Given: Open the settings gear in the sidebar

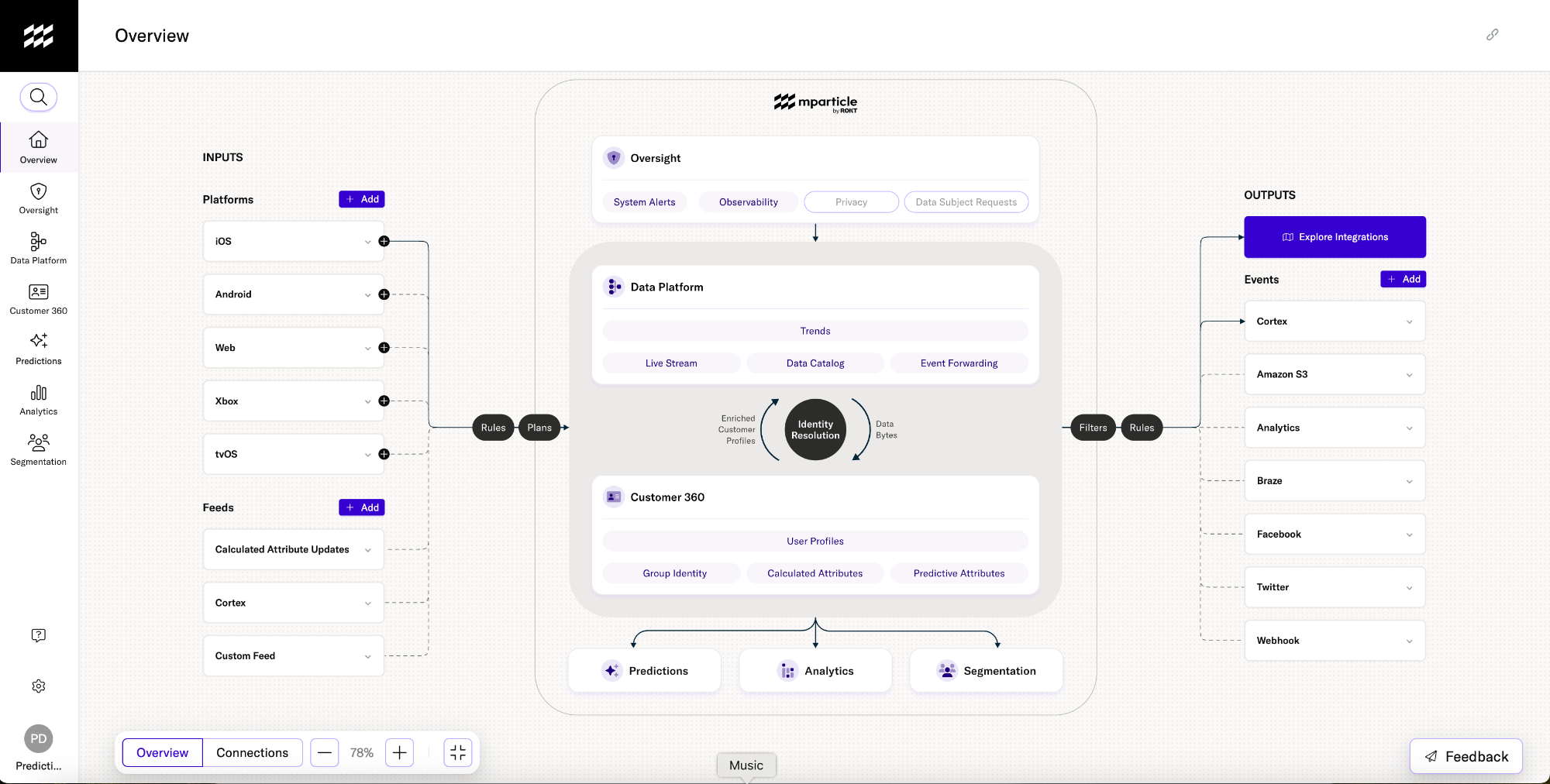Looking at the screenshot, I should point(39,686).
